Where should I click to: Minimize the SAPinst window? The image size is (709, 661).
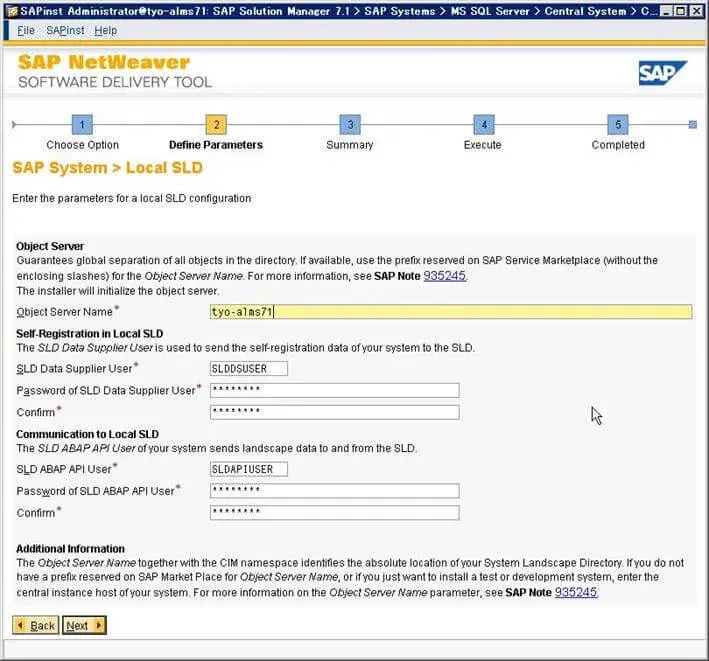click(665, 11)
